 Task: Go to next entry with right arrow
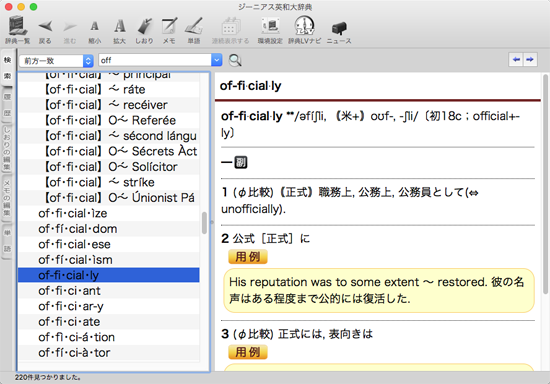point(530,60)
